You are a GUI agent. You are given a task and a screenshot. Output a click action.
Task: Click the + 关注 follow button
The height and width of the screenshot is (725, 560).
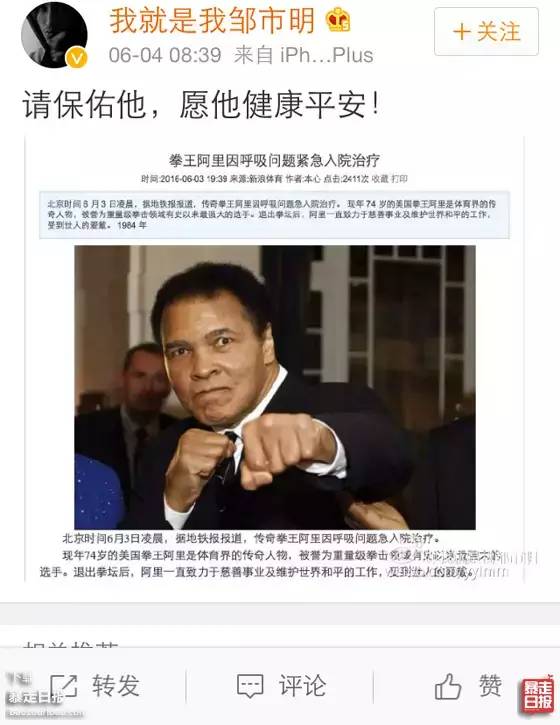(486, 32)
